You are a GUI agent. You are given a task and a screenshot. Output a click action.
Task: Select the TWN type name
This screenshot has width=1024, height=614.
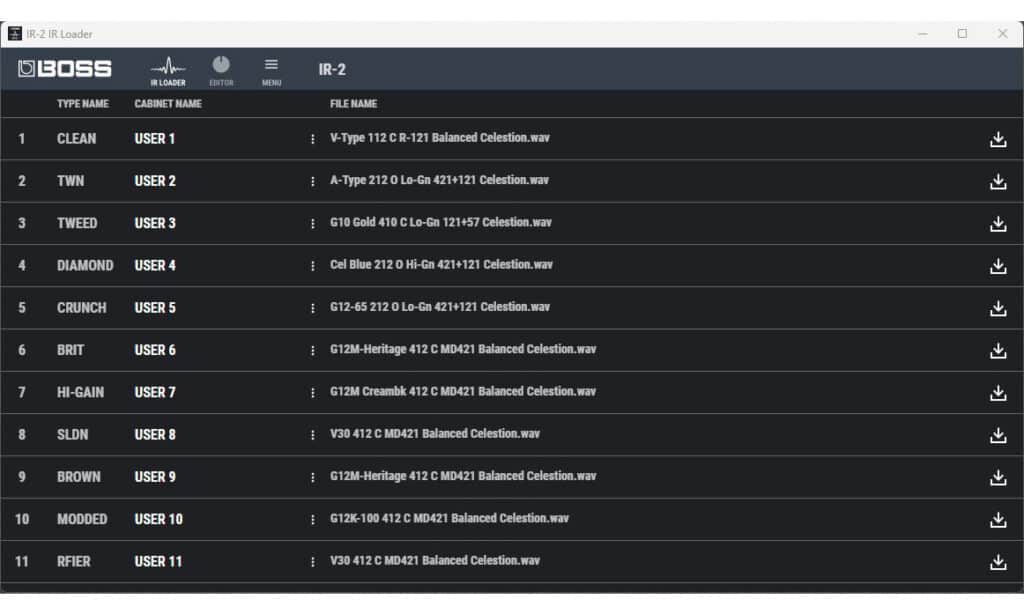pyautogui.click(x=71, y=181)
